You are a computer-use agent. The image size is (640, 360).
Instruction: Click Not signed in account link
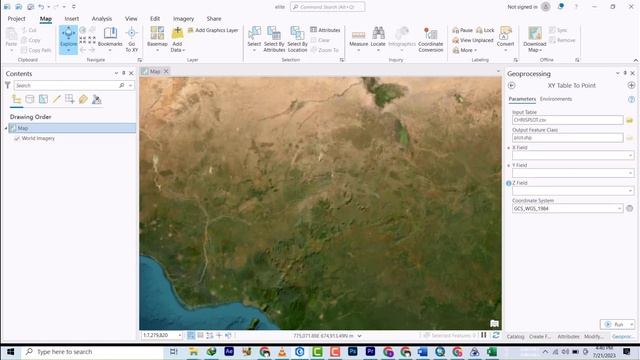(x=522, y=7)
